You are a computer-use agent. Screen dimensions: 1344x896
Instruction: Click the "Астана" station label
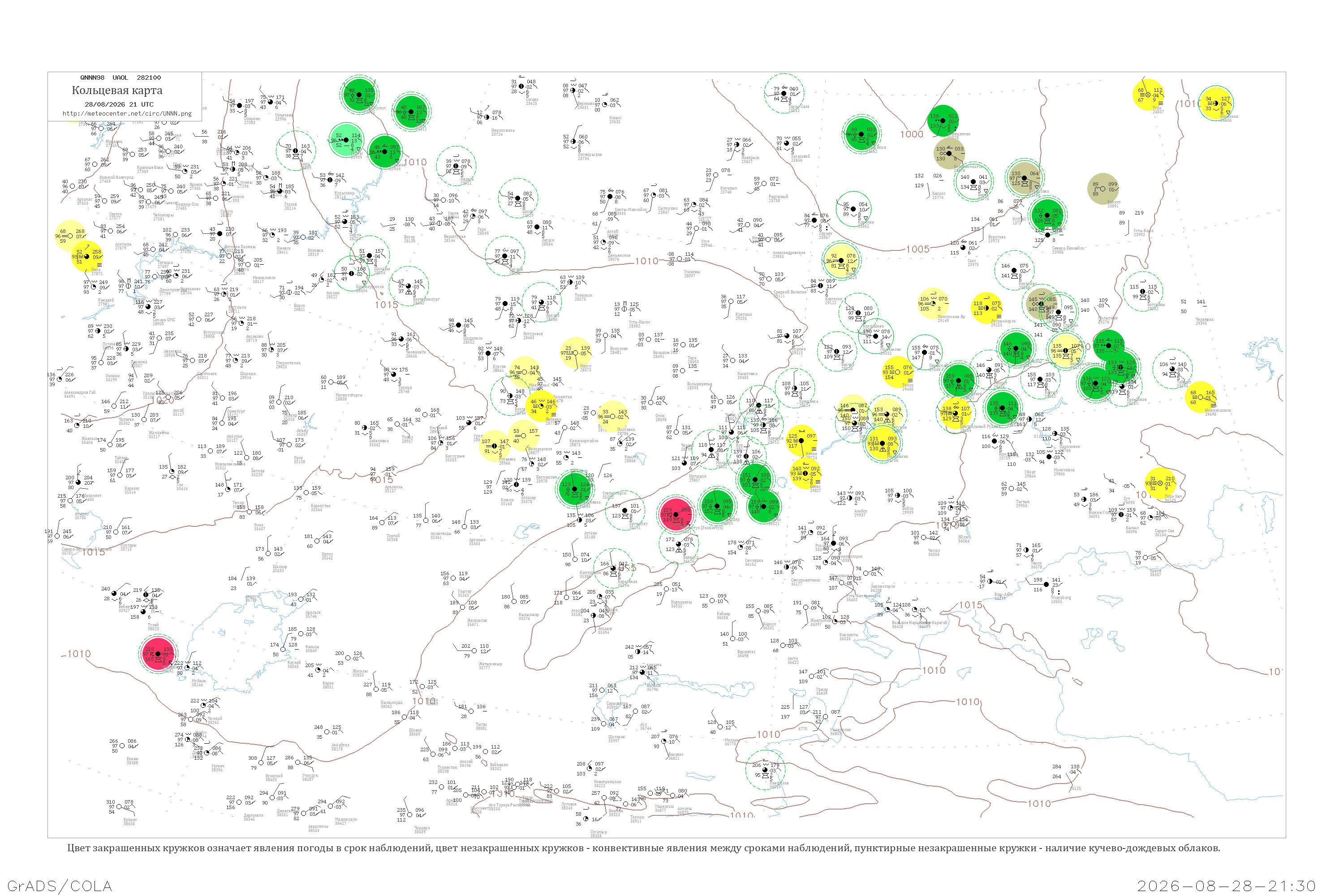[590, 533]
